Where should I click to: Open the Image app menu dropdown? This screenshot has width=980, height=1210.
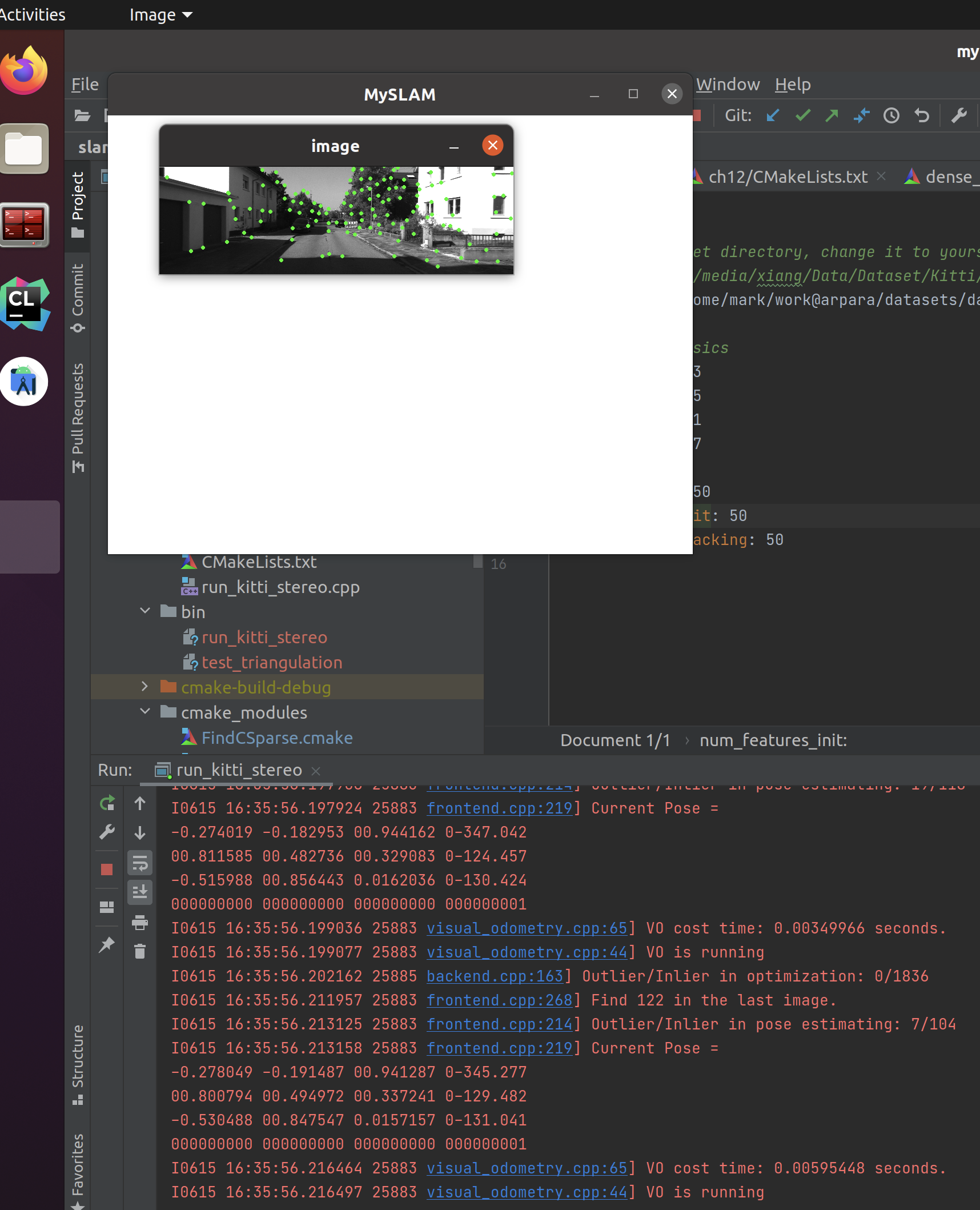[160, 15]
